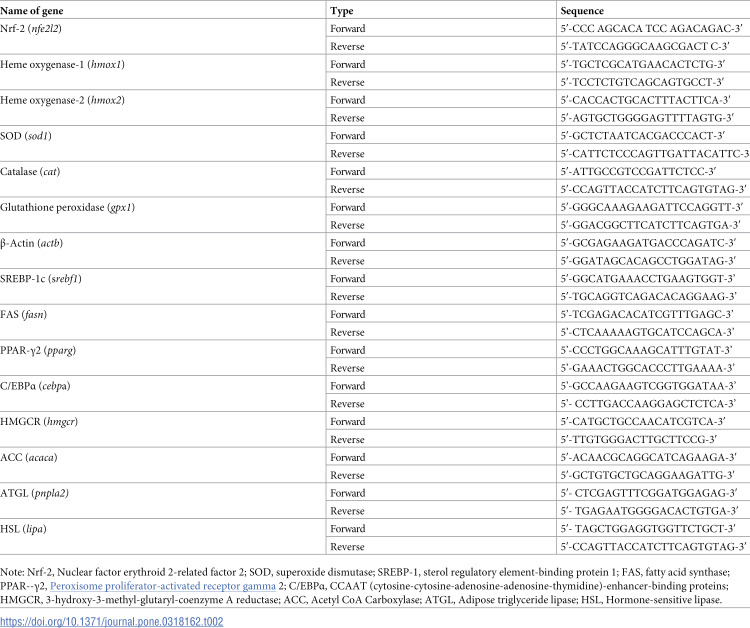
Task: Select the Heme oxygenase-1 (hmox1) cell
Action: pos(163,73)
